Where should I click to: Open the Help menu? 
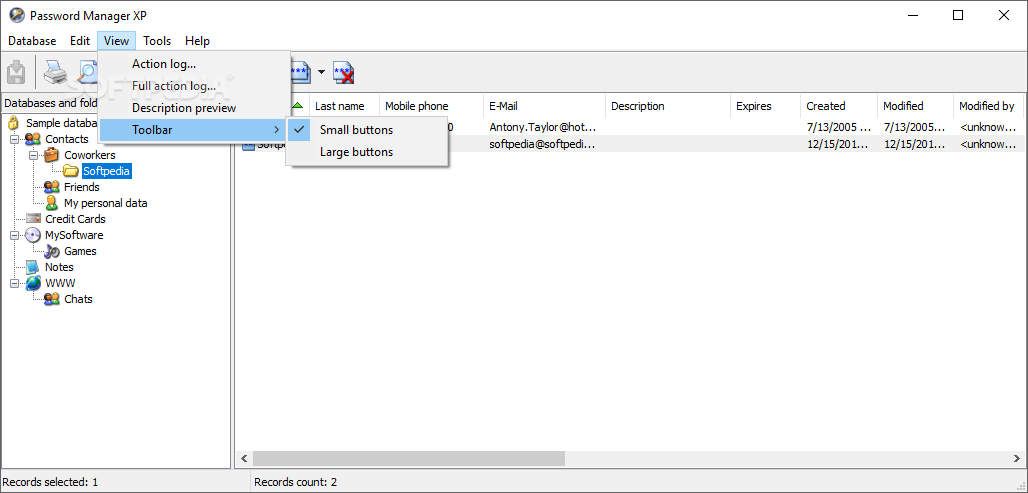[197, 41]
